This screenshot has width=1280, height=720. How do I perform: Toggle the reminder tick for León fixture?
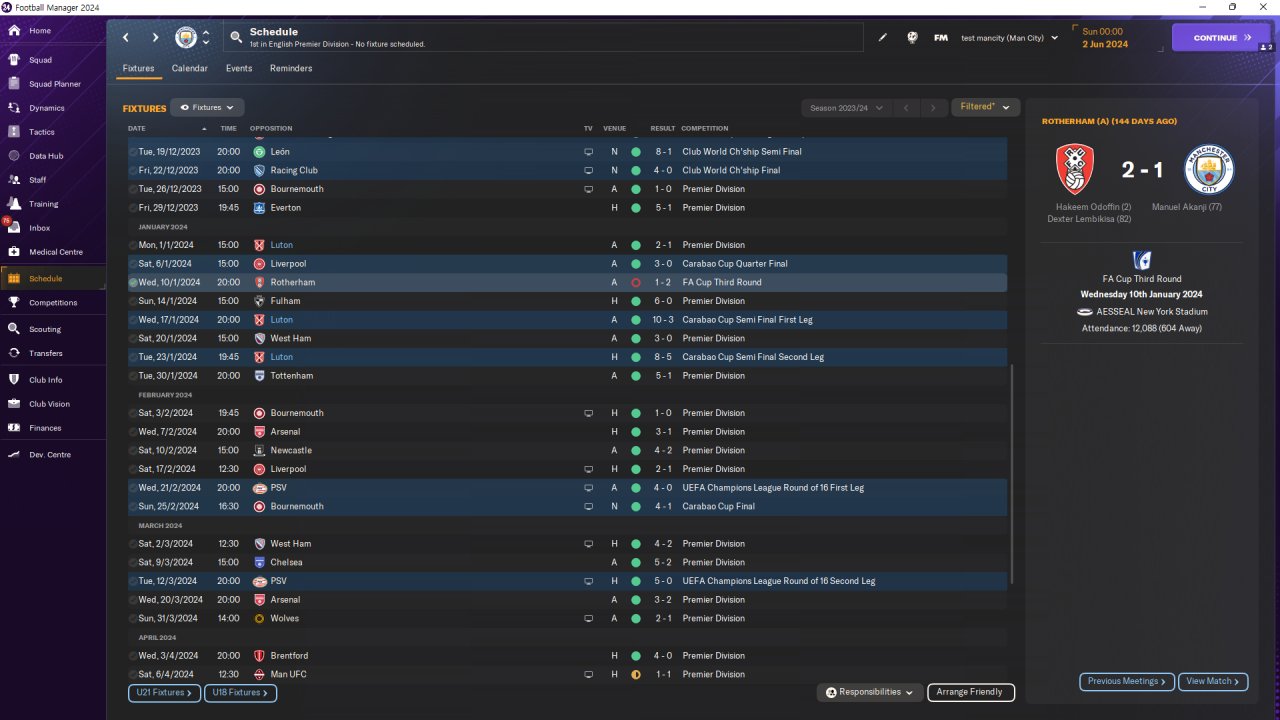click(x=134, y=152)
